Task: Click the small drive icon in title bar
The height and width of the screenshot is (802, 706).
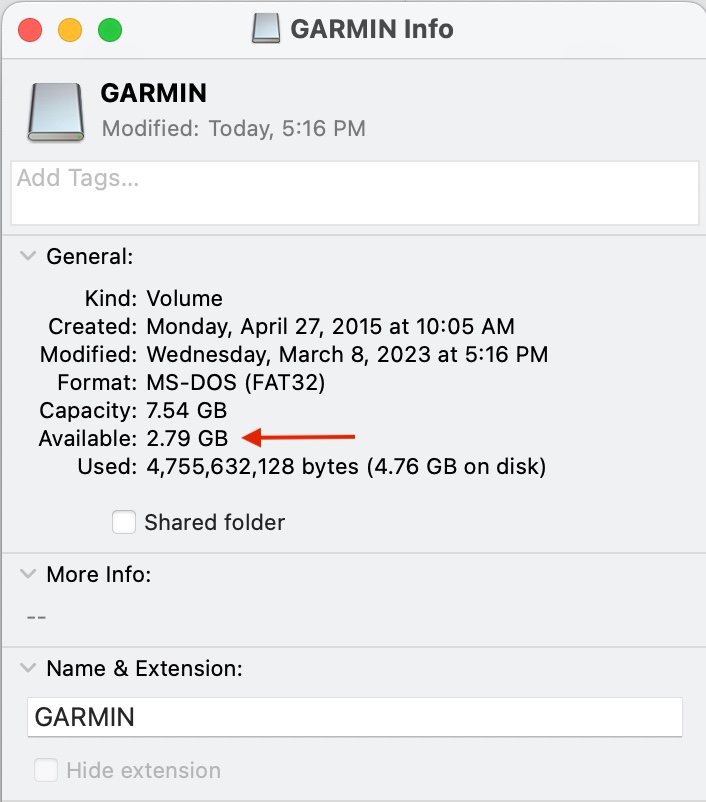Action: point(266,28)
